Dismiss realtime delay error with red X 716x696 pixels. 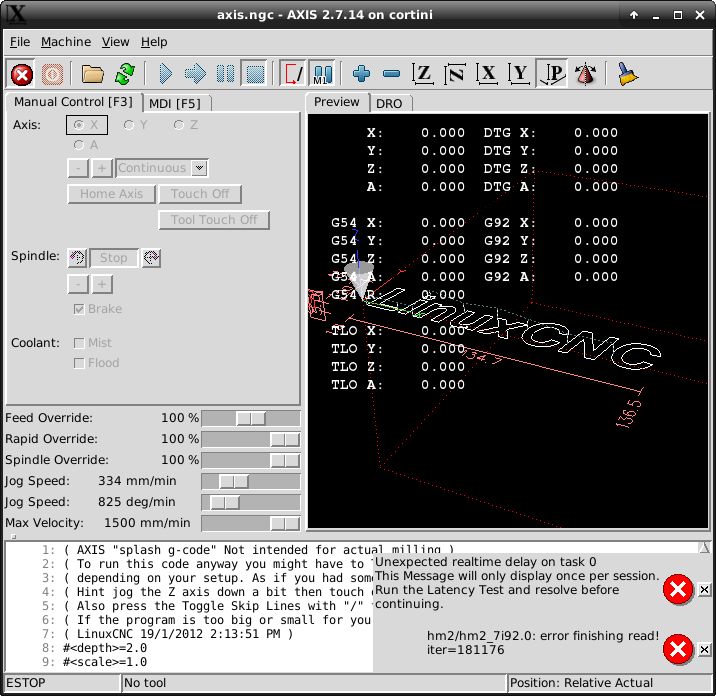678,590
